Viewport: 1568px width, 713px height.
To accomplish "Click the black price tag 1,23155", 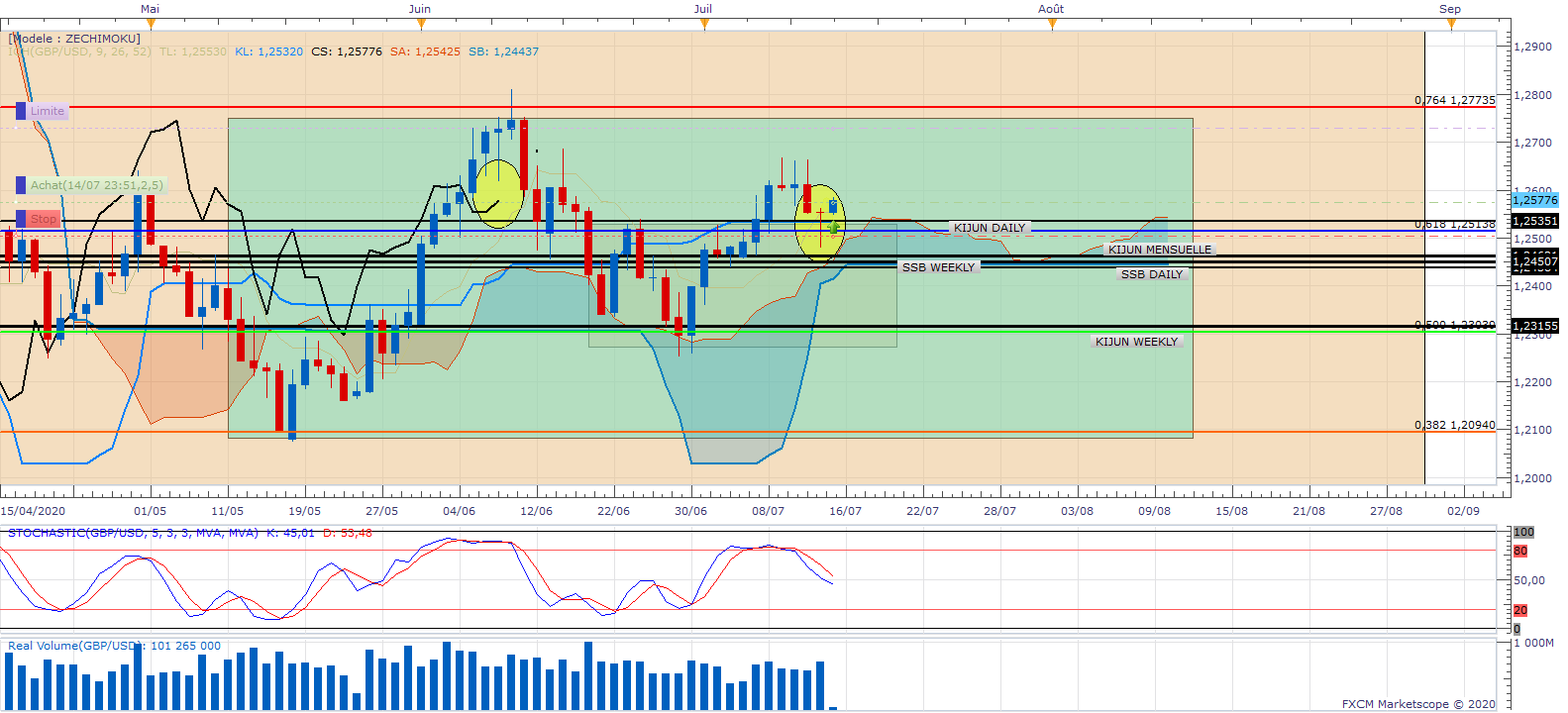I will pyautogui.click(x=1534, y=325).
